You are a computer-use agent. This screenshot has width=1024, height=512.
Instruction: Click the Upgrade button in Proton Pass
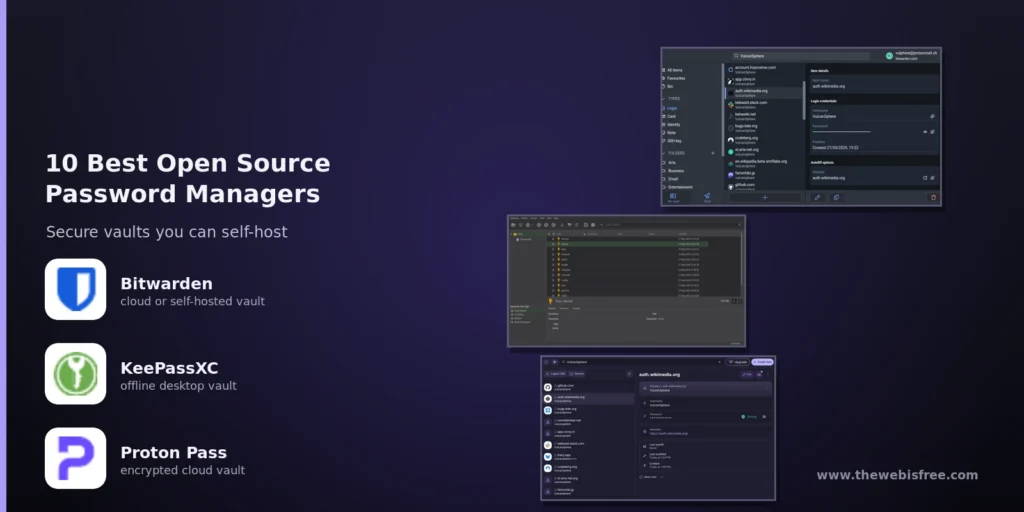[737, 362]
